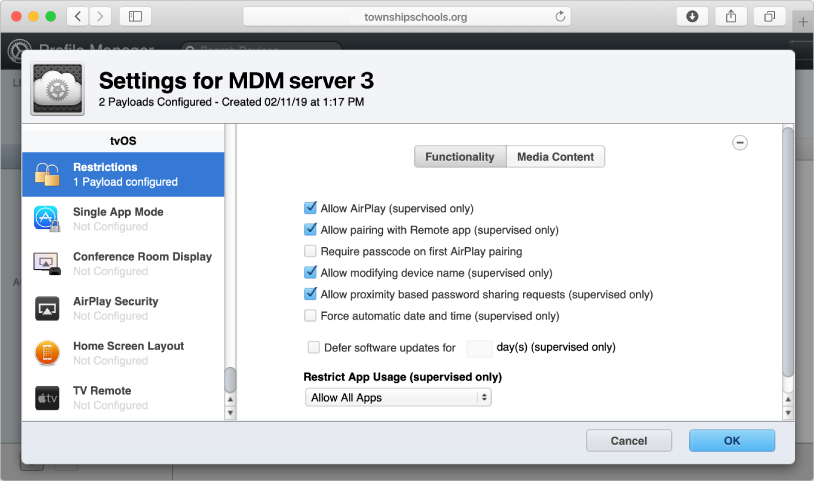Viewport: 814px width, 481px height.
Task: Click the AirPlay Security icon
Action: pyautogui.click(x=48, y=308)
